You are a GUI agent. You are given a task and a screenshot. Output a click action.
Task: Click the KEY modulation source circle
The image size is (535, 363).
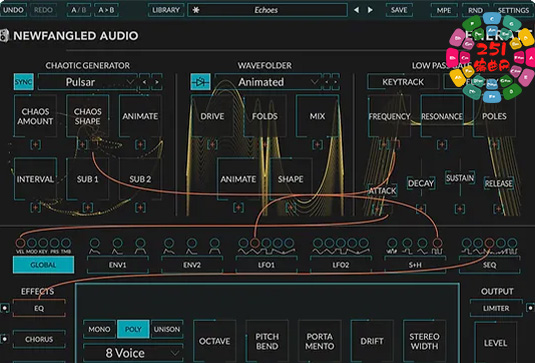pos(43,243)
